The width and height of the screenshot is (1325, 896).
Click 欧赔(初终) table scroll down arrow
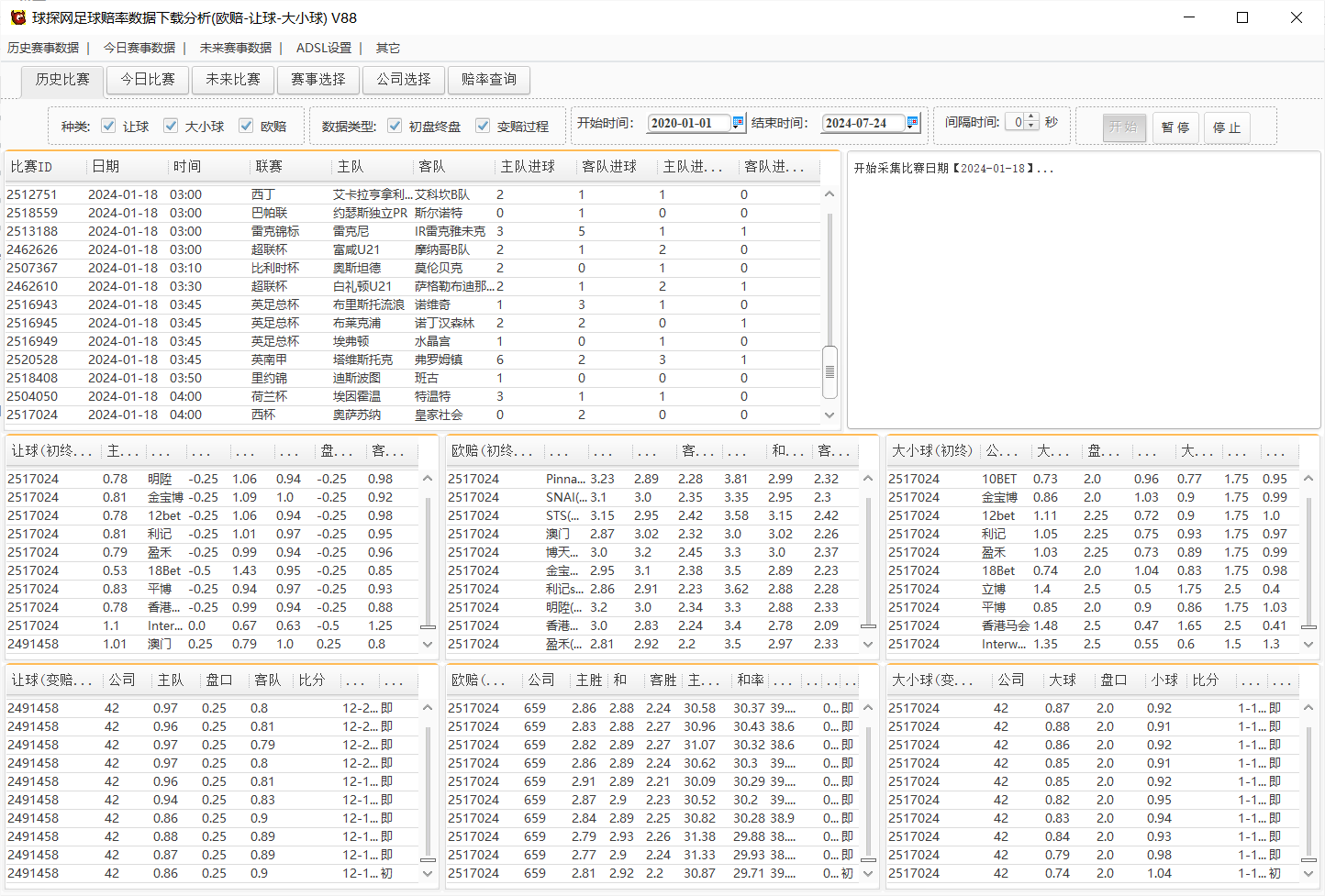pyautogui.click(x=868, y=644)
